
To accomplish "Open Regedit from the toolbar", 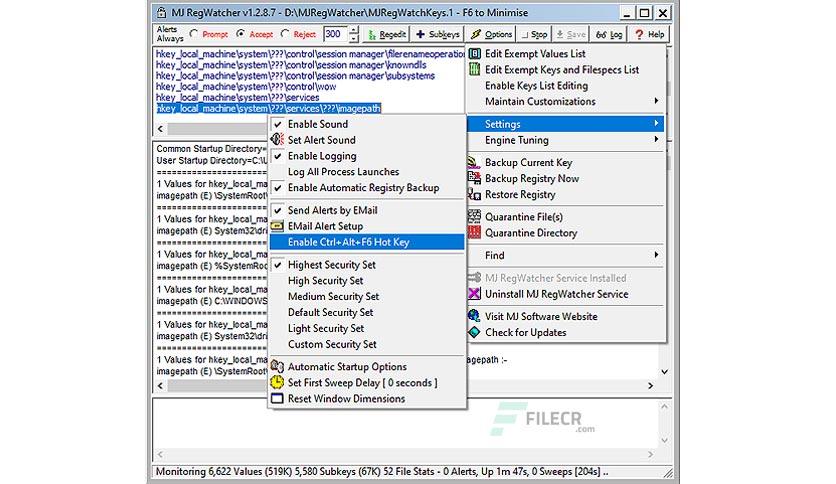I will pos(387,34).
